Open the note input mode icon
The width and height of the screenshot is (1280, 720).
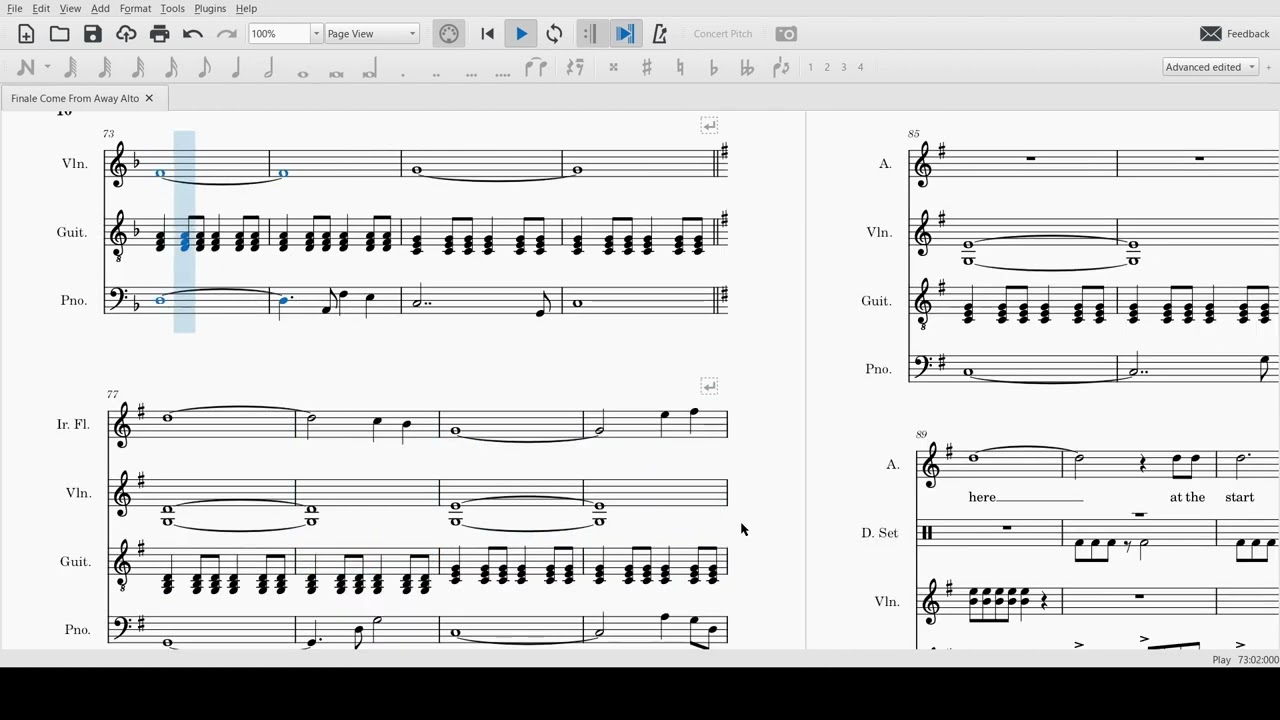click(26, 68)
